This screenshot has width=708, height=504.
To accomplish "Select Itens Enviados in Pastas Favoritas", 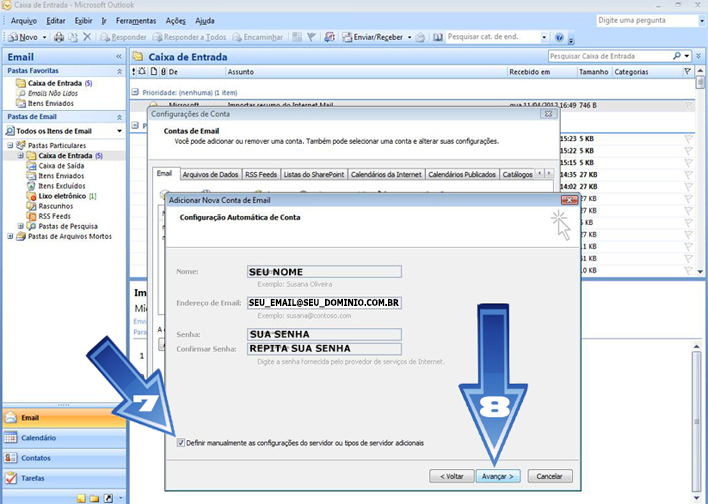I will tap(45, 103).
